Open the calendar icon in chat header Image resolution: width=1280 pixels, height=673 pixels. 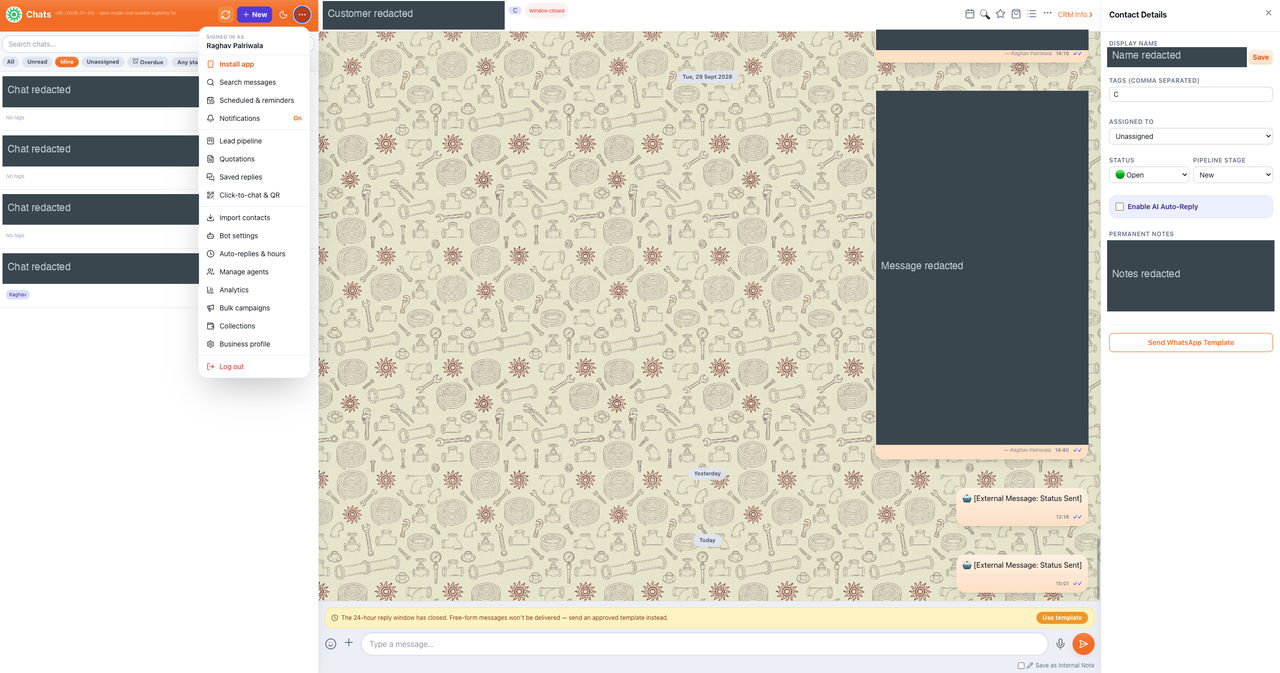point(970,14)
